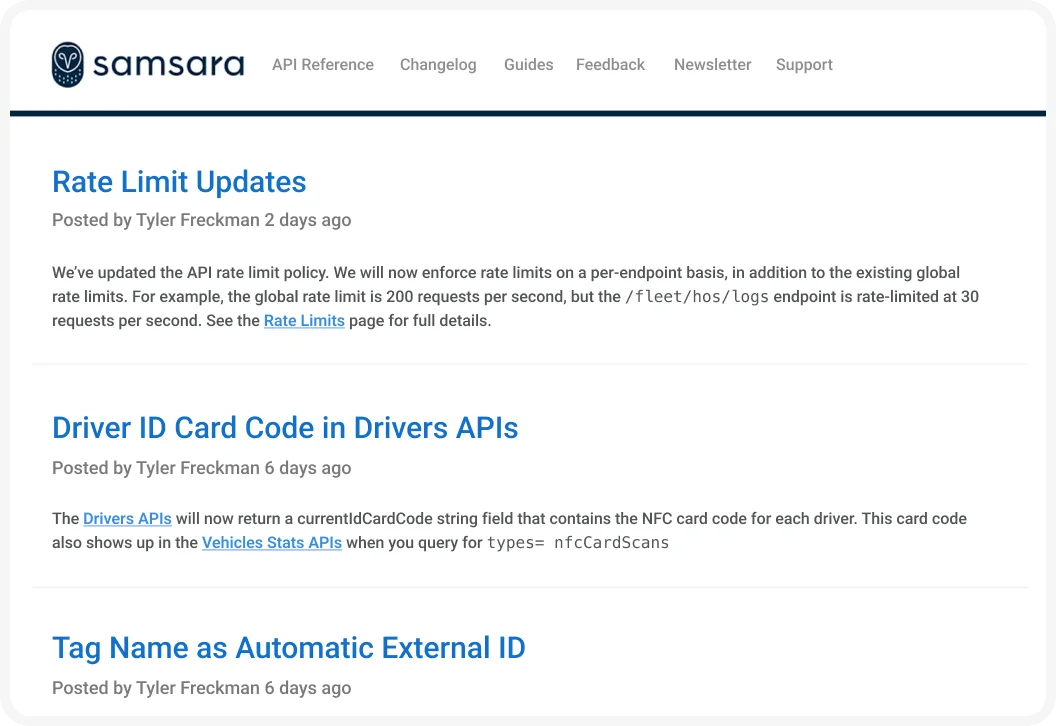Image resolution: width=1056 pixels, height=726 pixels.
Task: Open the Guides section
Action: pyautogui.click(x=529, y=65)
